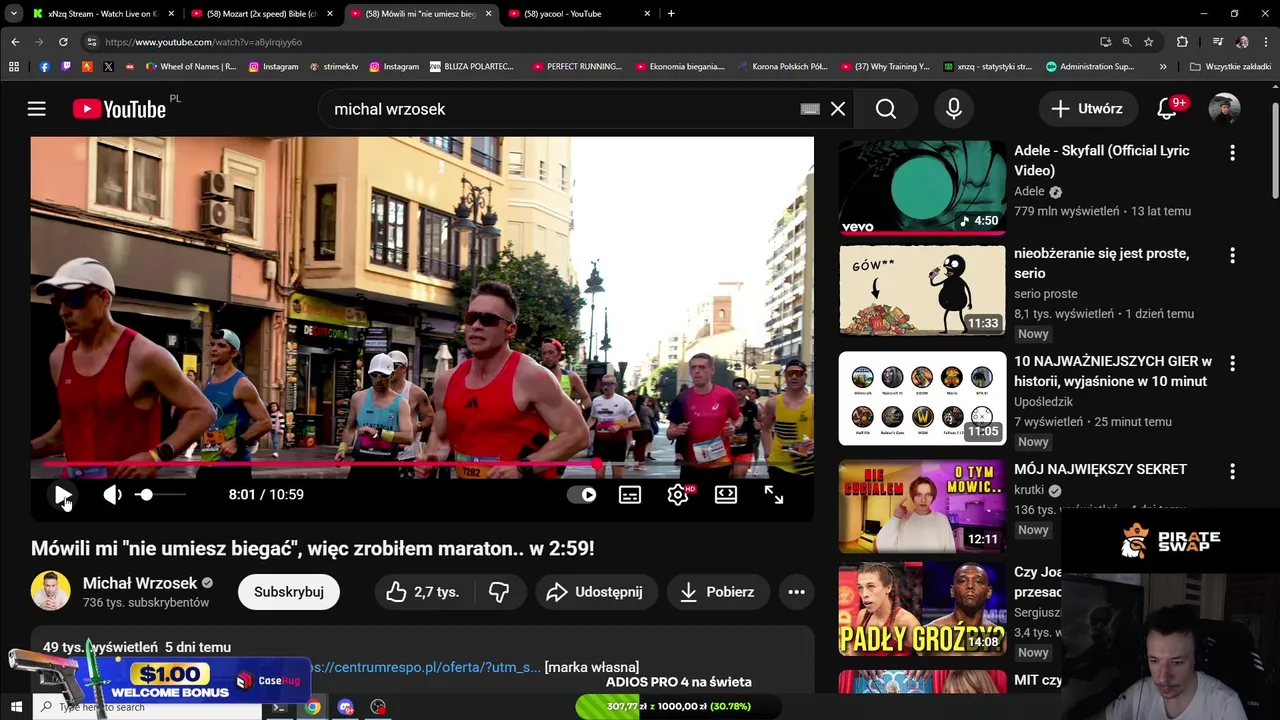Open the Michał Wrzosek channel name link
The width and height of the screenshot is (1280, 720).
[x=140, y=583]
